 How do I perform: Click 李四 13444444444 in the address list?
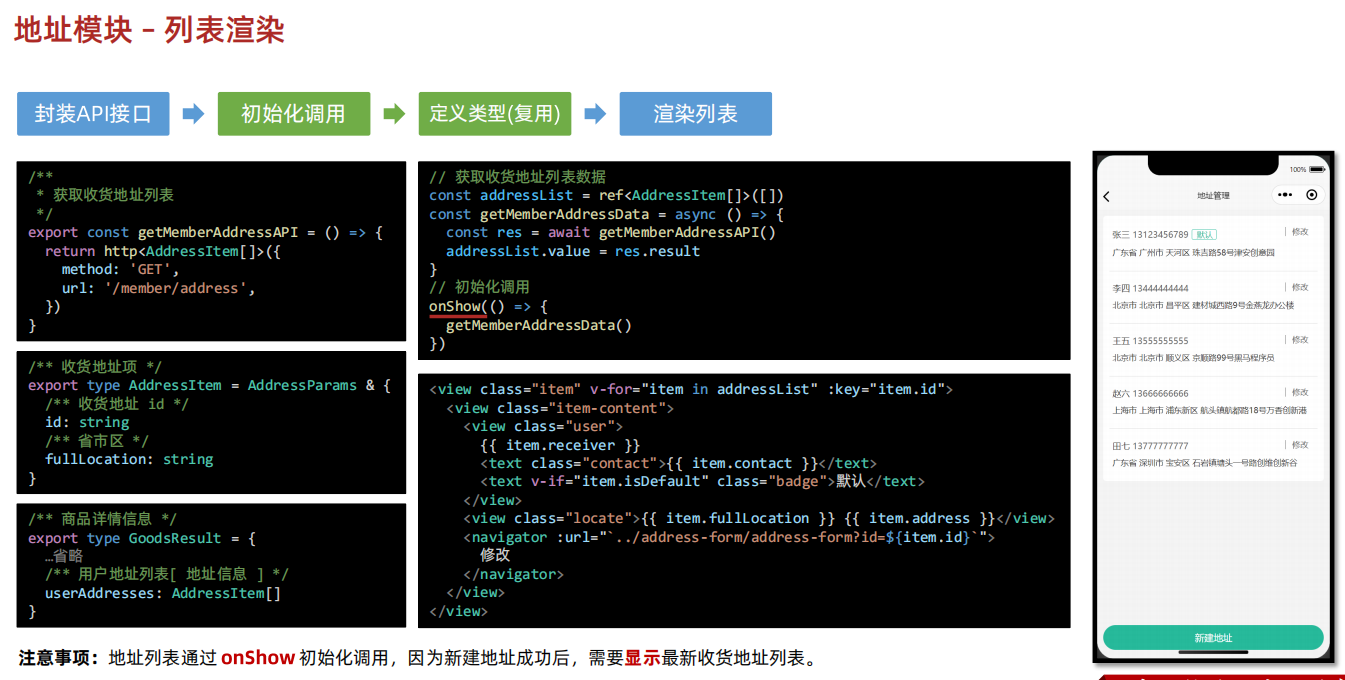(1150, 288)
